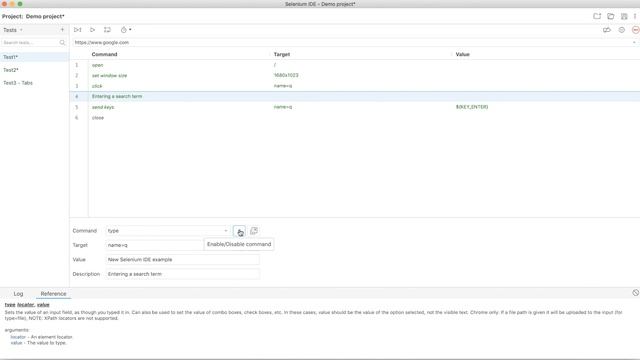Select Test1* in the tests list
The image size is (640, 360).
point(34,57)
